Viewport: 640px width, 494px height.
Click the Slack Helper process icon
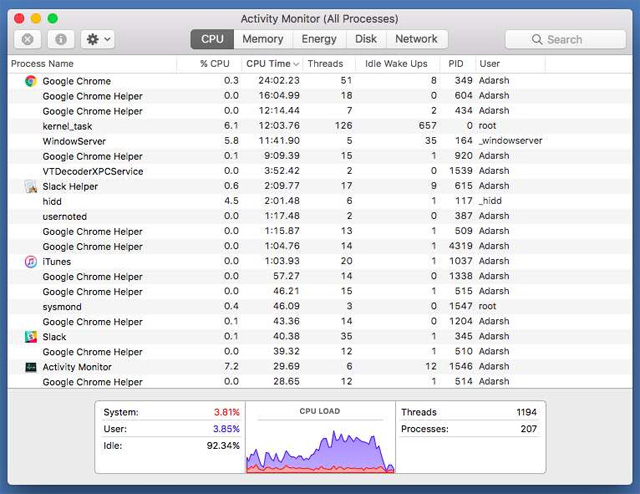tap(31, 186)
